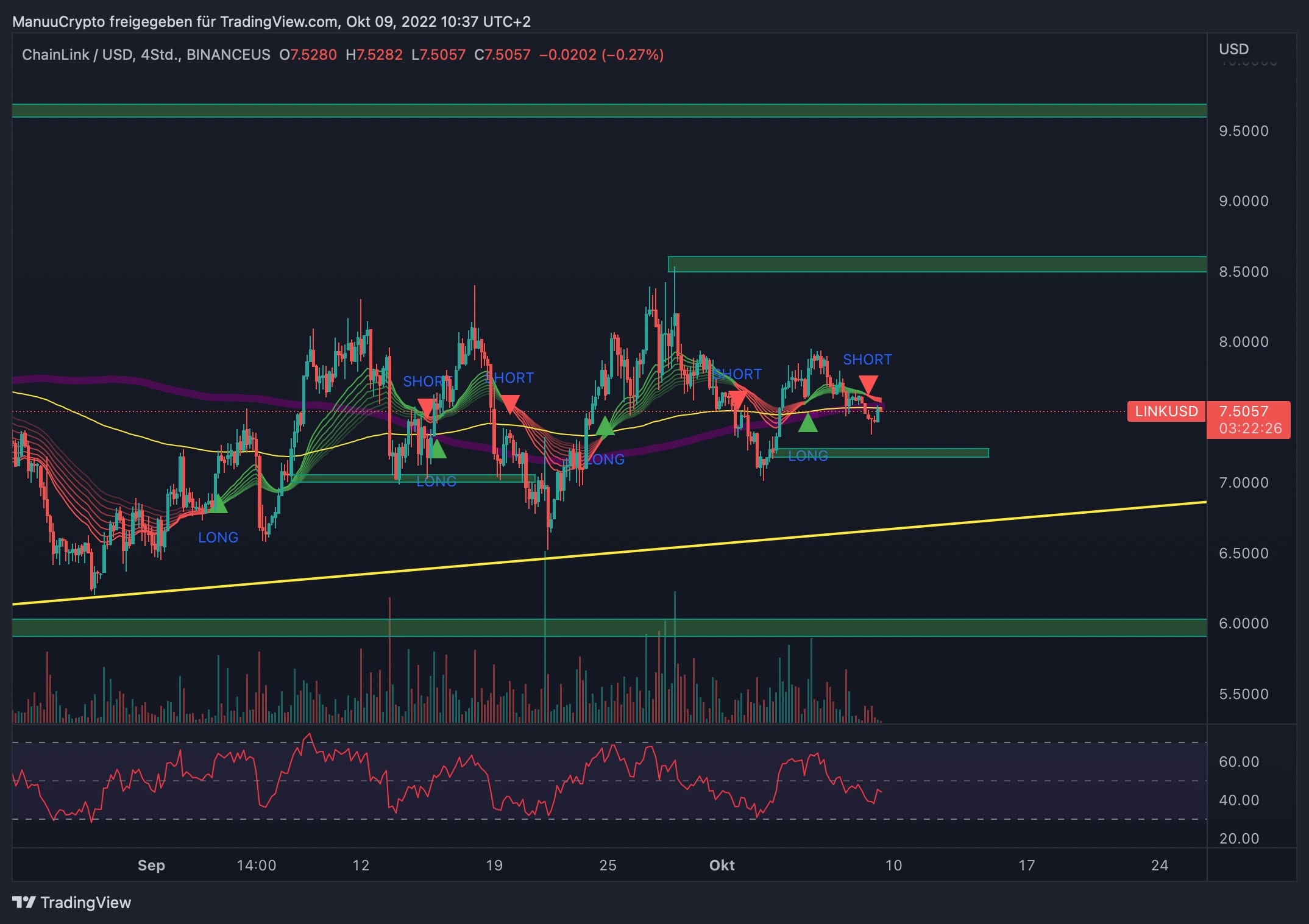Click the 19 date label on time axis
Viewport: 1309px width, 924px height.
tap(494, 865)
